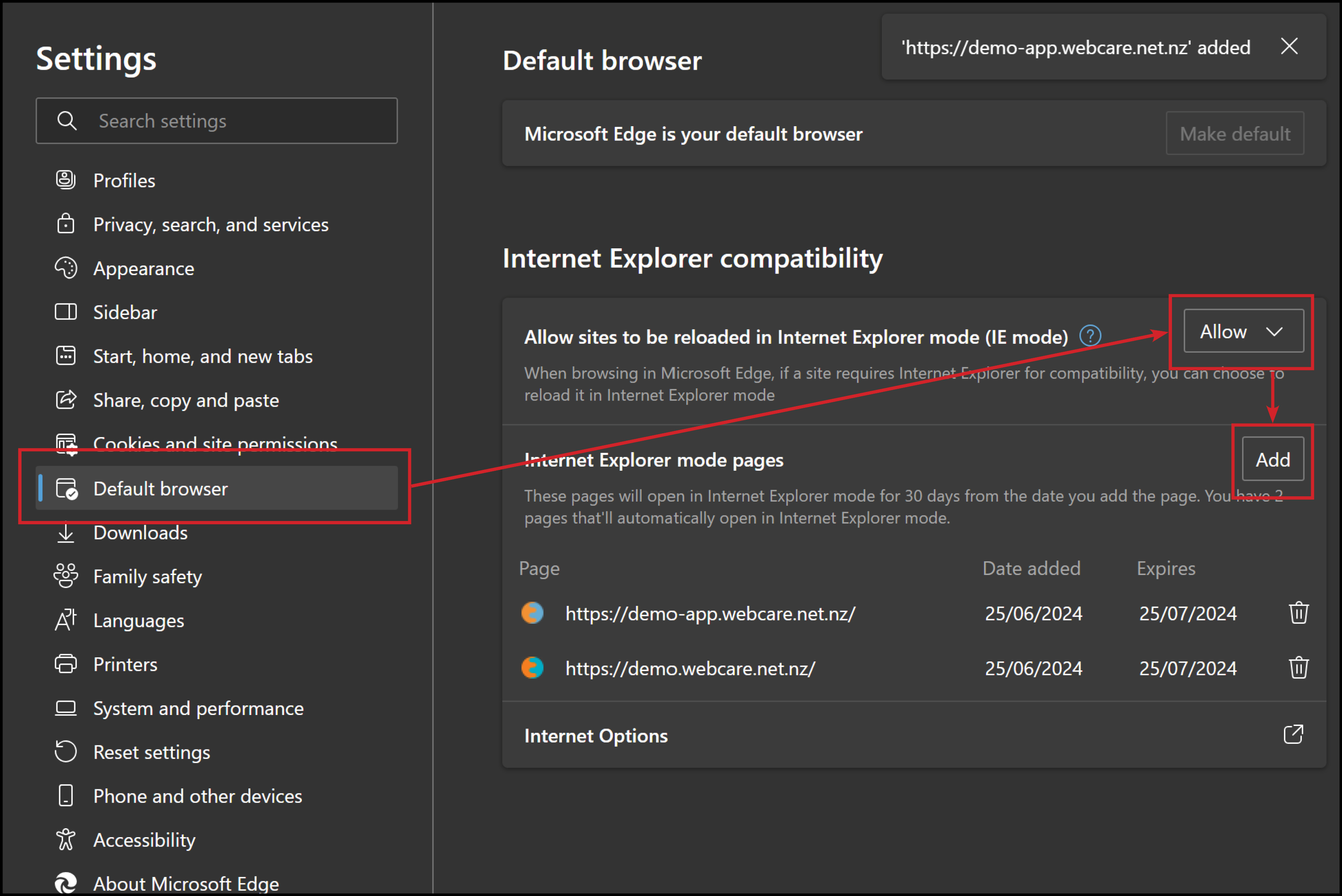Image resolution: width=1342 pixels, height=896 pixels.
Task: Click the Make default button
Action: pos(1234,134)
